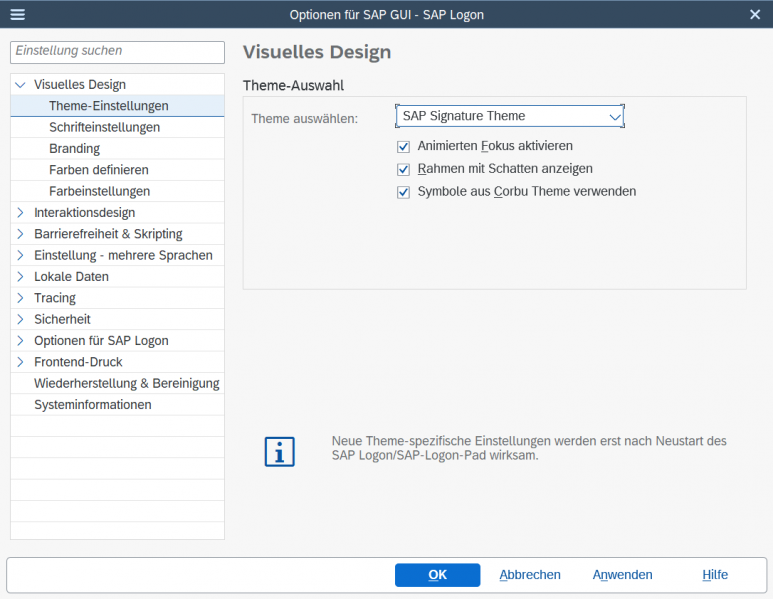
Task: Open the Branding settings page
Action: (x=117, y=148)
